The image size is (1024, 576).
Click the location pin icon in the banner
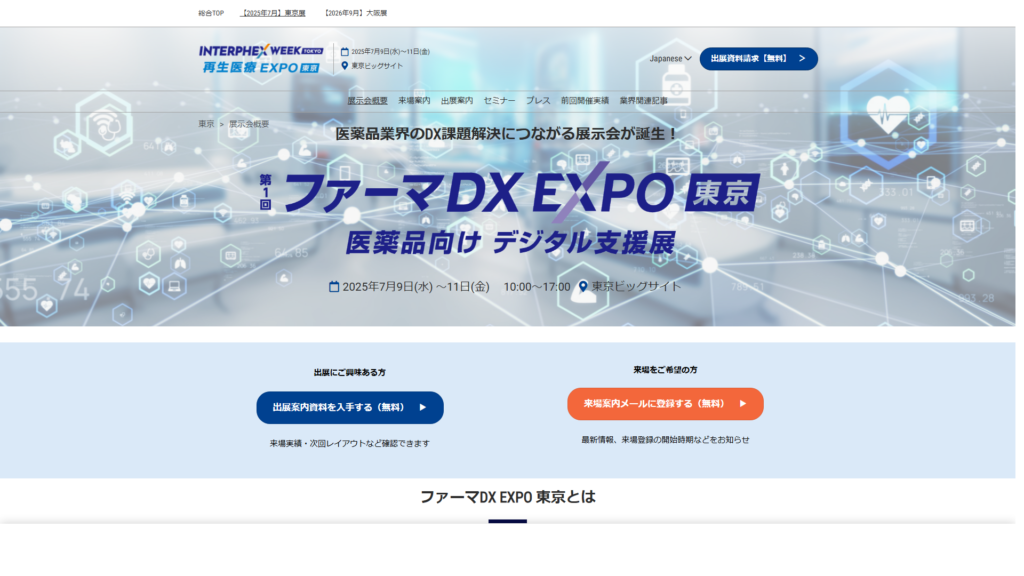[x=583, y=286]
